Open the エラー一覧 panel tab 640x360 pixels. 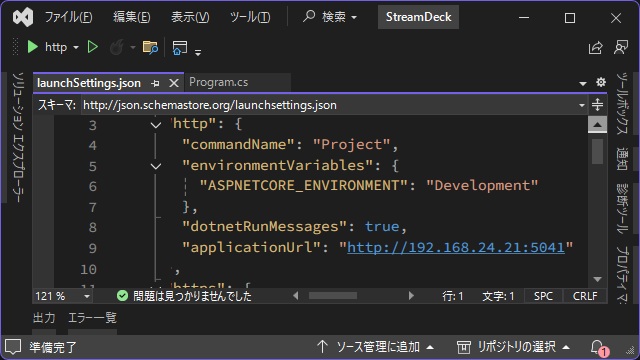92,318
